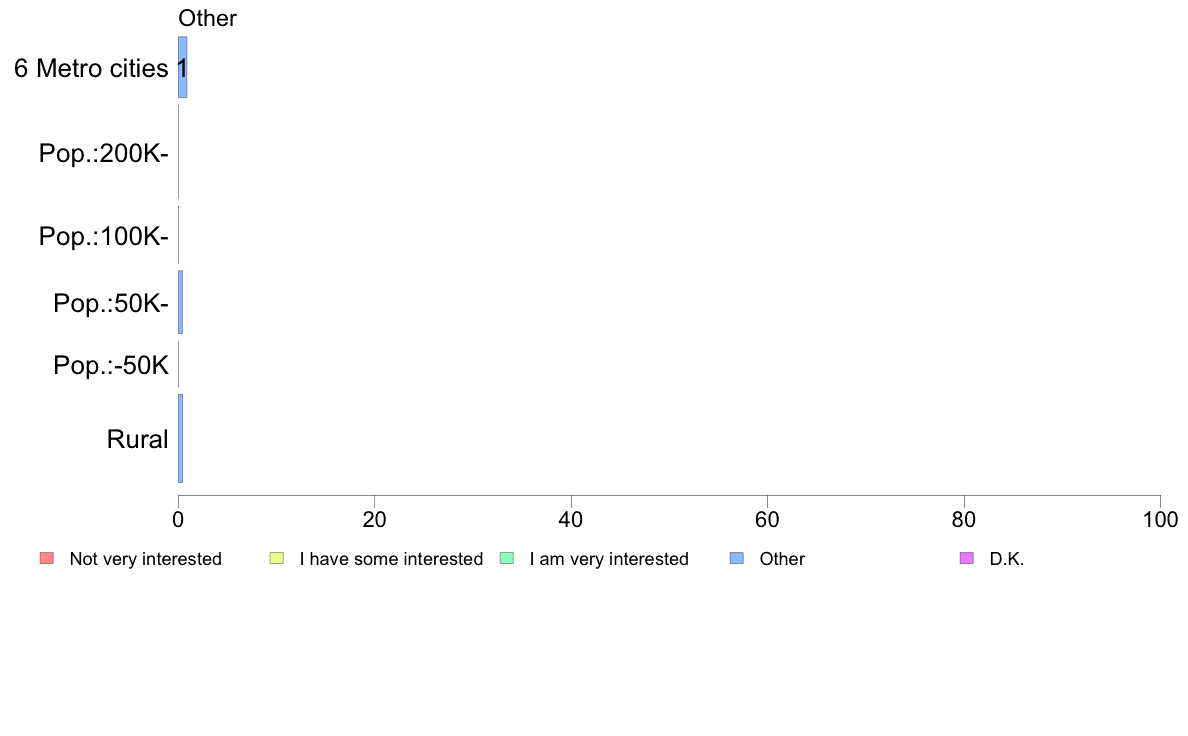Click the I am very interested legend text
Viewport: 1188px width, 736px height.
click(609, 559)
